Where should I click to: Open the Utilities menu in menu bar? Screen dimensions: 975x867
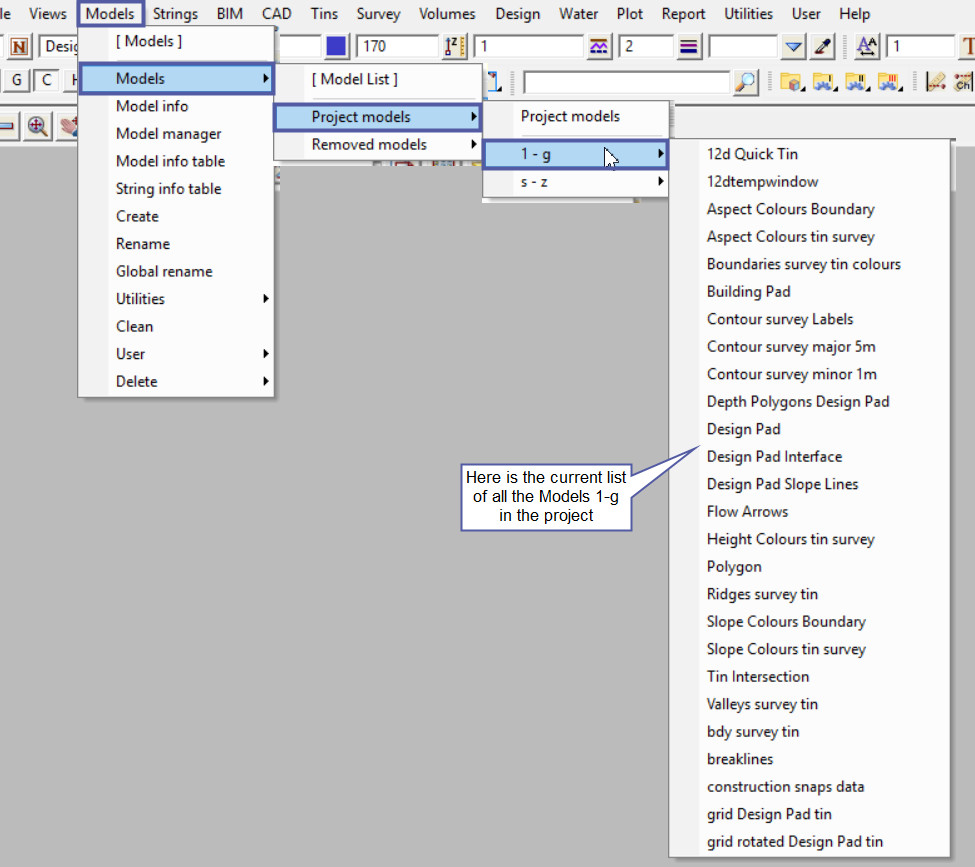(x=748, y=14)
